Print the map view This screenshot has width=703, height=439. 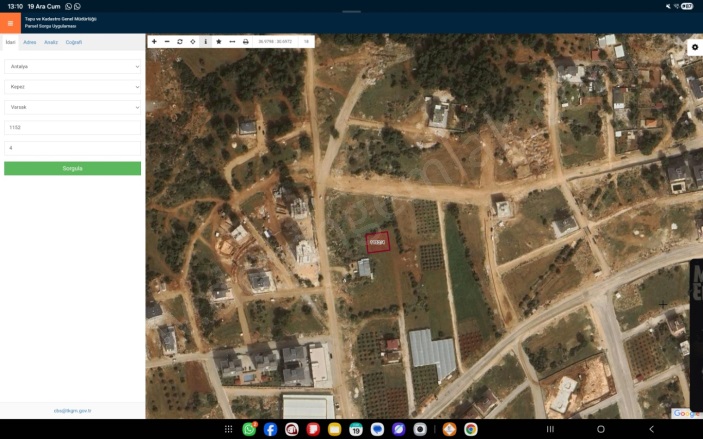[x=246, y=42]
